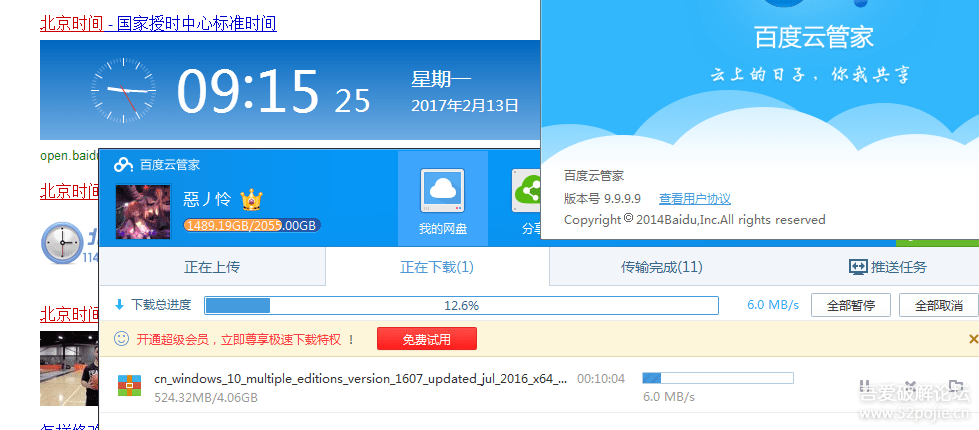This screenshot has height=430, width=979.
Task: Select the cn_windows_10_multiple_editions file name
Action: 361,379
